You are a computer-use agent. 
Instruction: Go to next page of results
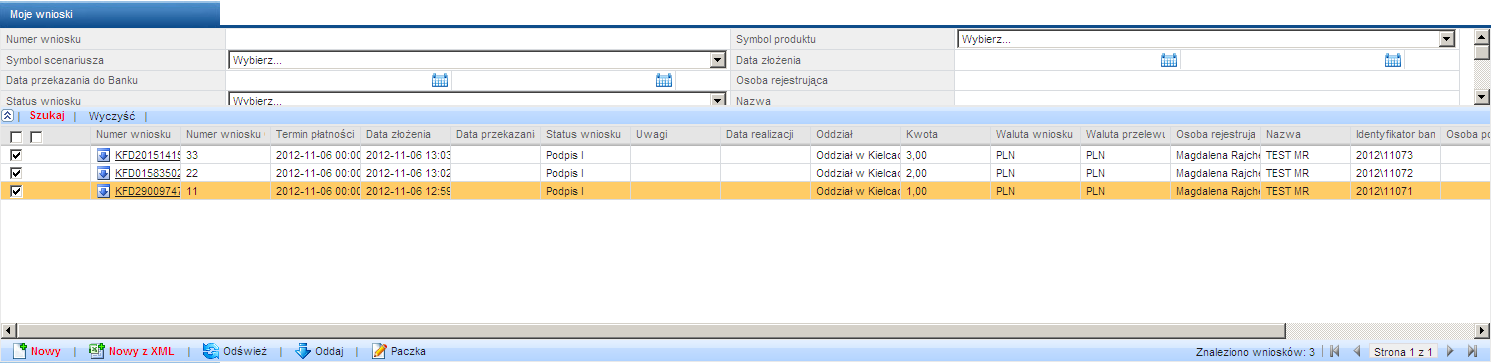(x=1450, y=352)
